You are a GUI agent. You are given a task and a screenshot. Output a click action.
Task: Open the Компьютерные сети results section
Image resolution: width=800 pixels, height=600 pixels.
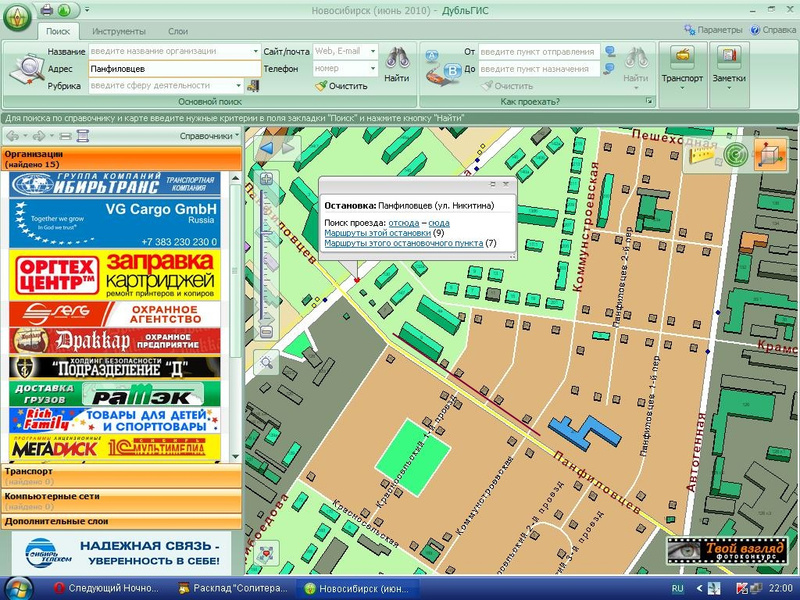pyautogui.click(x=121, y=501)
